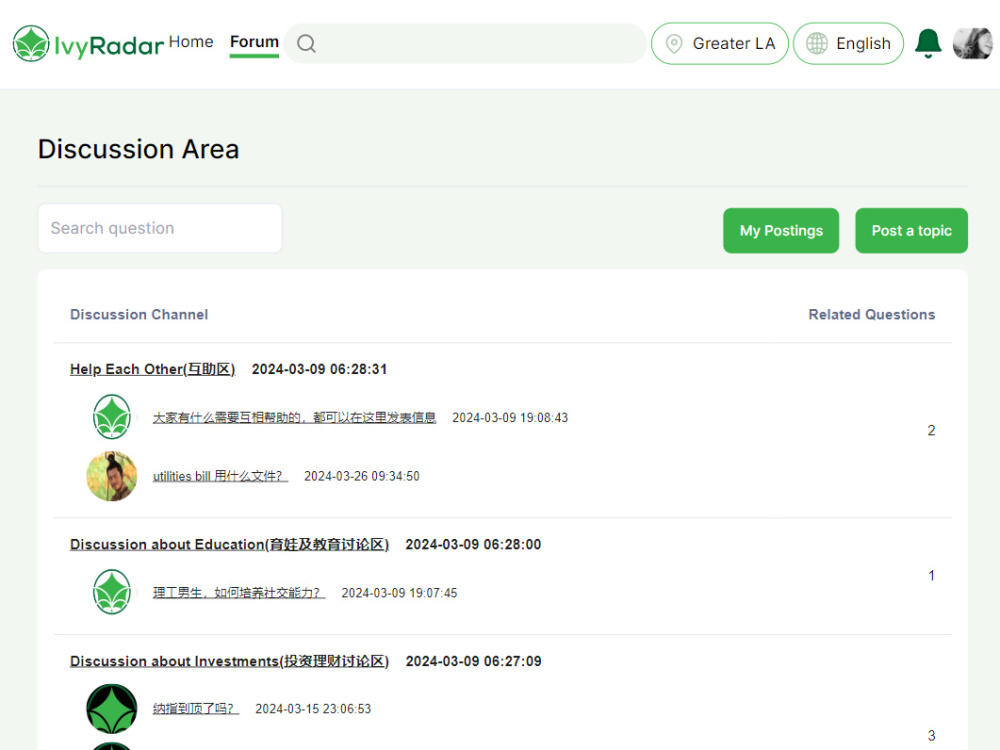Open the utilities bill 用什么文件 post
Screen dimensions: 1000x750
220,476
